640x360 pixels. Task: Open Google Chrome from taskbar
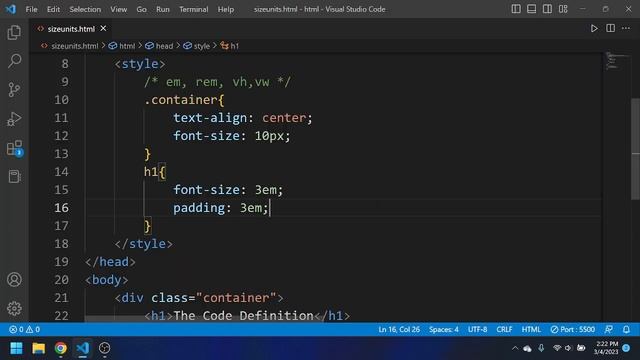(x=61, y=348)
